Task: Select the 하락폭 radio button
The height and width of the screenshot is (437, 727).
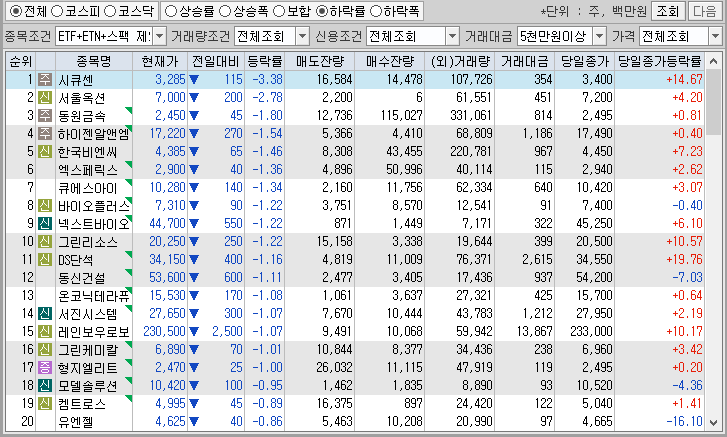Action: click(x=376, y=11)
